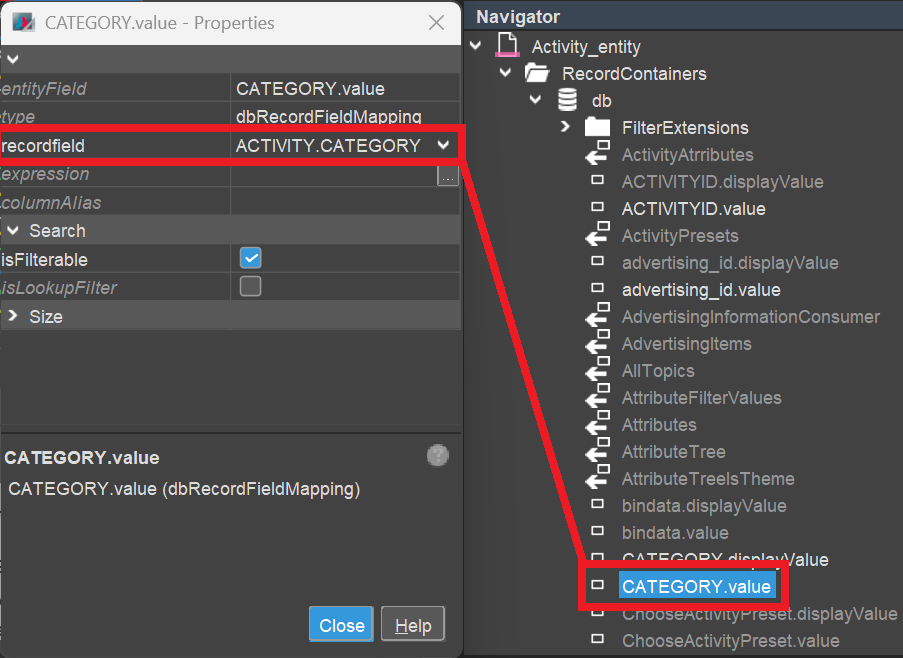
Task: Click the ActivityAtrributes consumer arrow icon
Action: 597,154
